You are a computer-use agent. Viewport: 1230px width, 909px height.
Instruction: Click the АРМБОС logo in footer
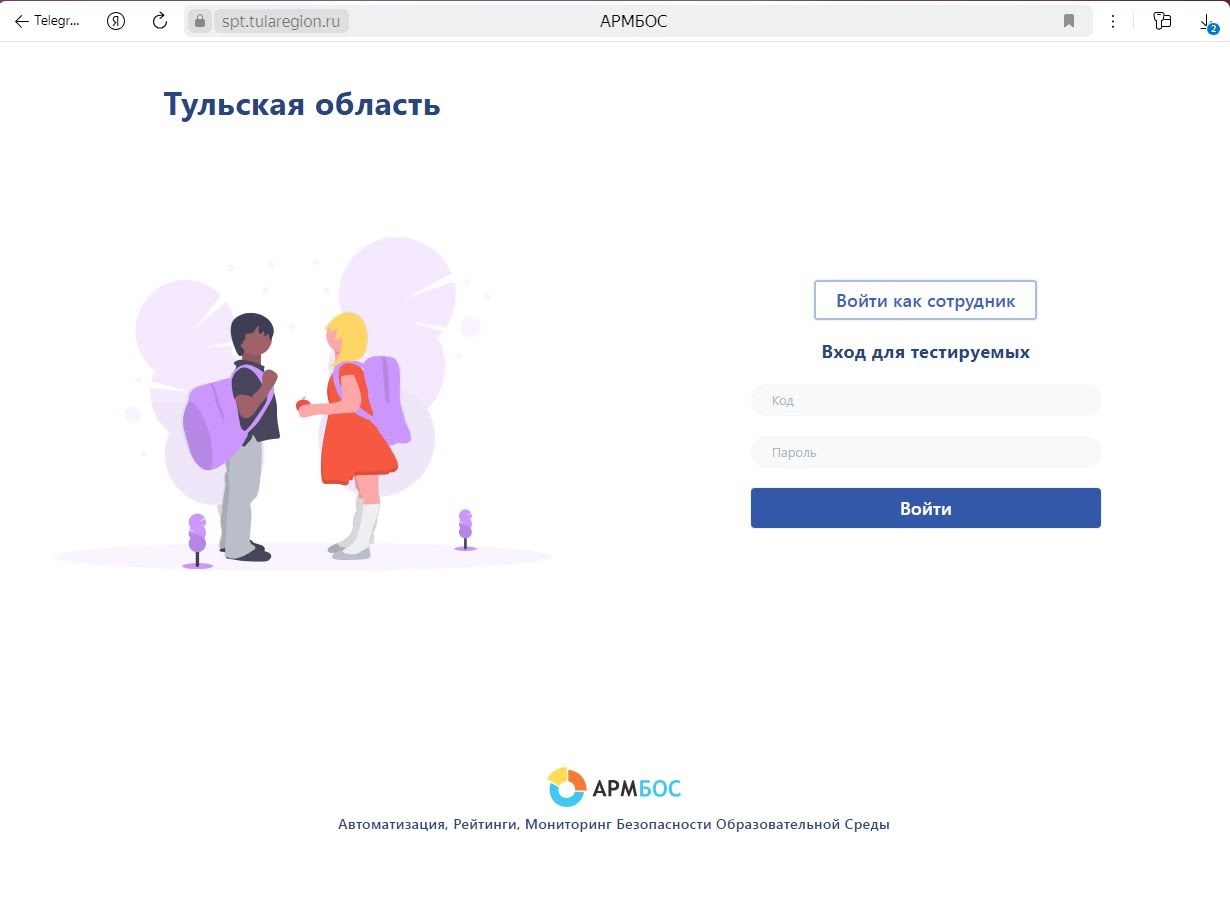(614, 788)
